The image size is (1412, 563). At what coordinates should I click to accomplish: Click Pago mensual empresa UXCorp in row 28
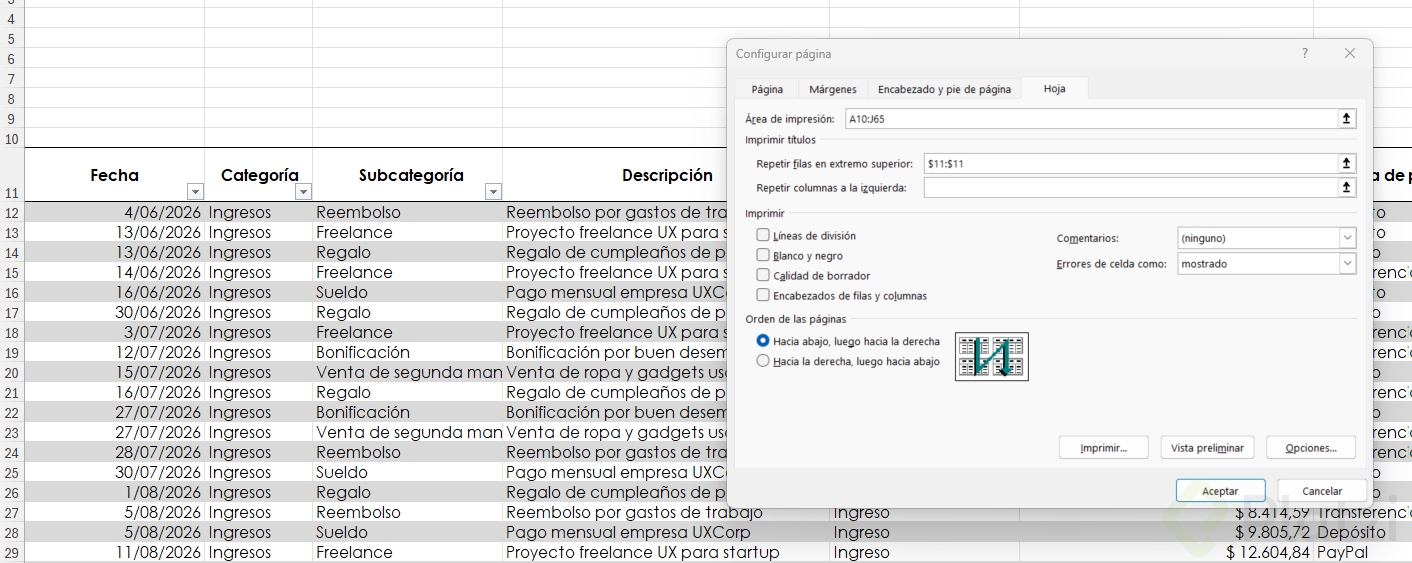tap(667, 532)
